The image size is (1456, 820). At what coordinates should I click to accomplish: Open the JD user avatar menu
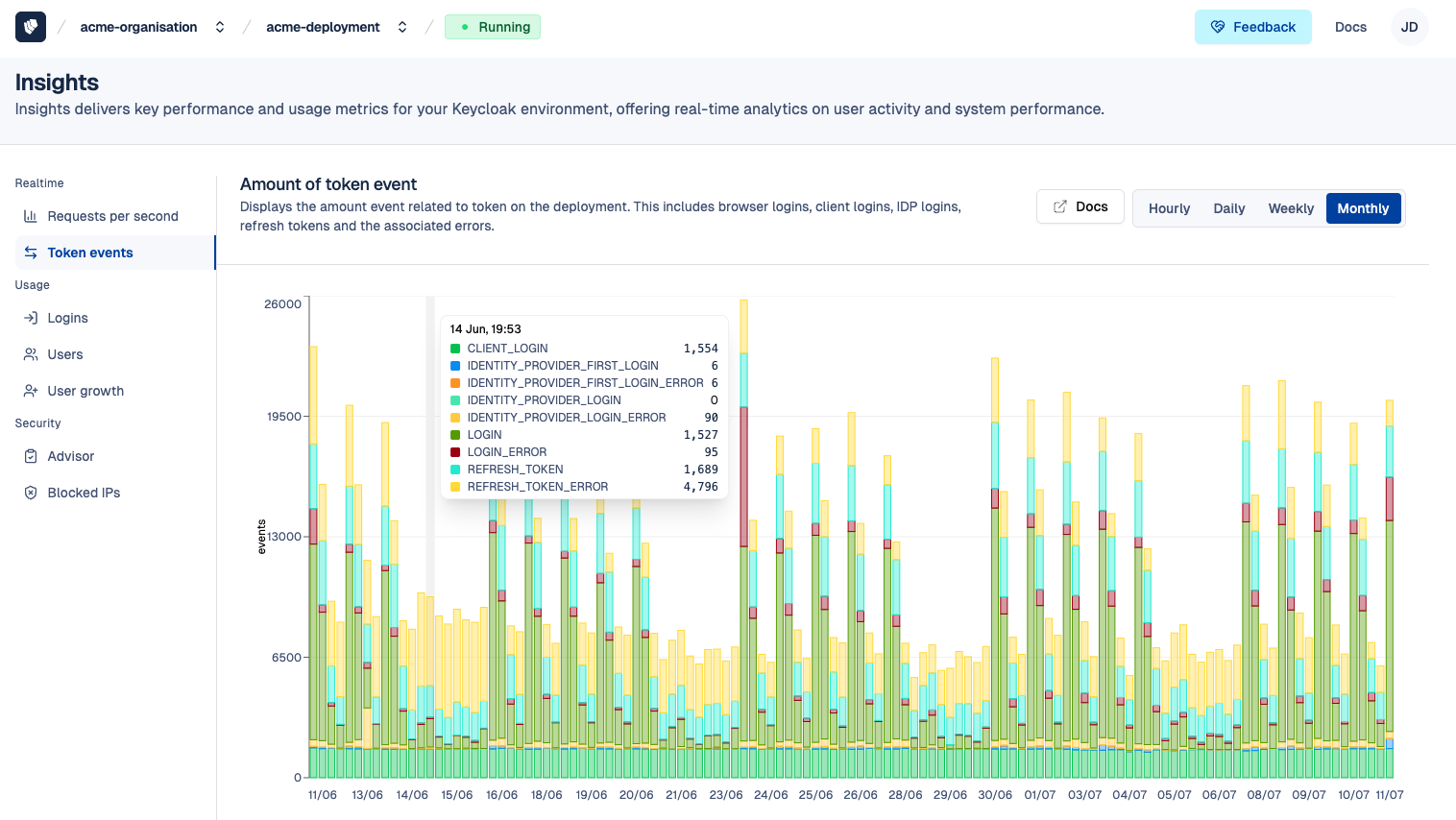(x=1409, y=27)
